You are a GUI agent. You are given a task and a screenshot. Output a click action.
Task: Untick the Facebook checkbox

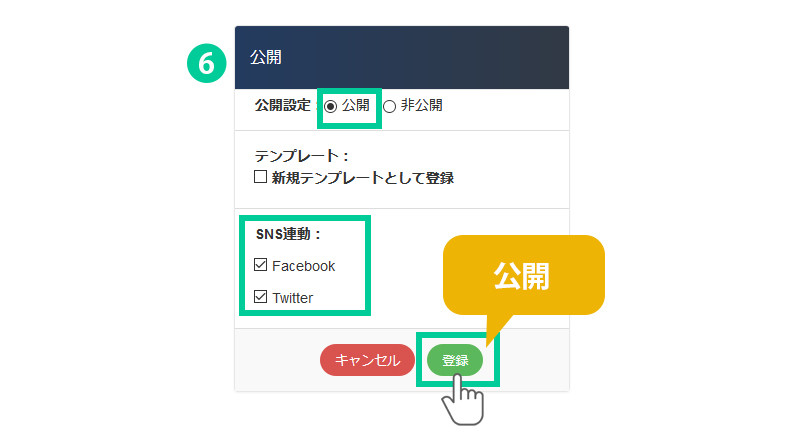(x=261, y=266)
